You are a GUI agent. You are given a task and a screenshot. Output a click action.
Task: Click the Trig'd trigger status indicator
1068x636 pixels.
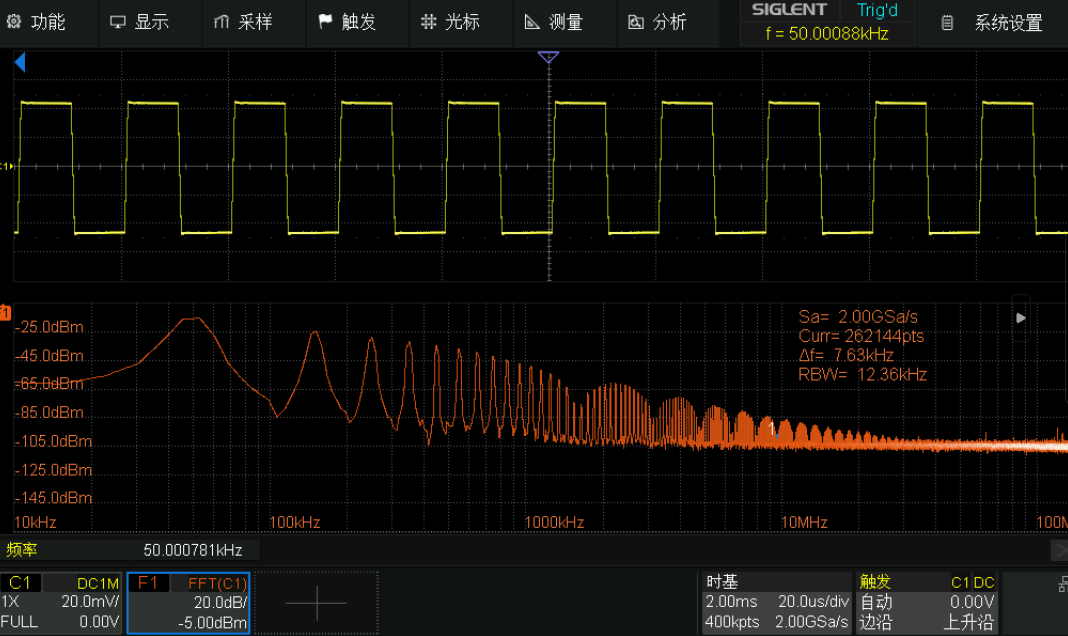click(877, 10)
